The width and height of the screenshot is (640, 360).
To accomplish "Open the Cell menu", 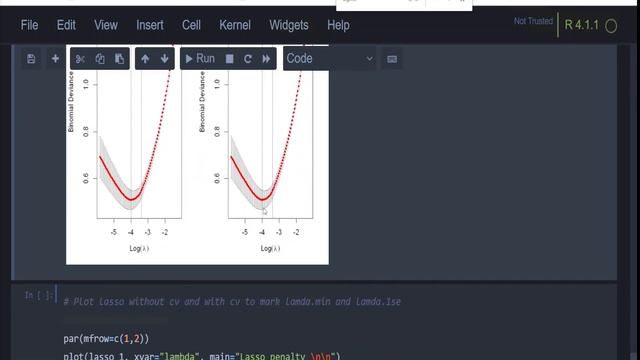I will coord(191,25).
